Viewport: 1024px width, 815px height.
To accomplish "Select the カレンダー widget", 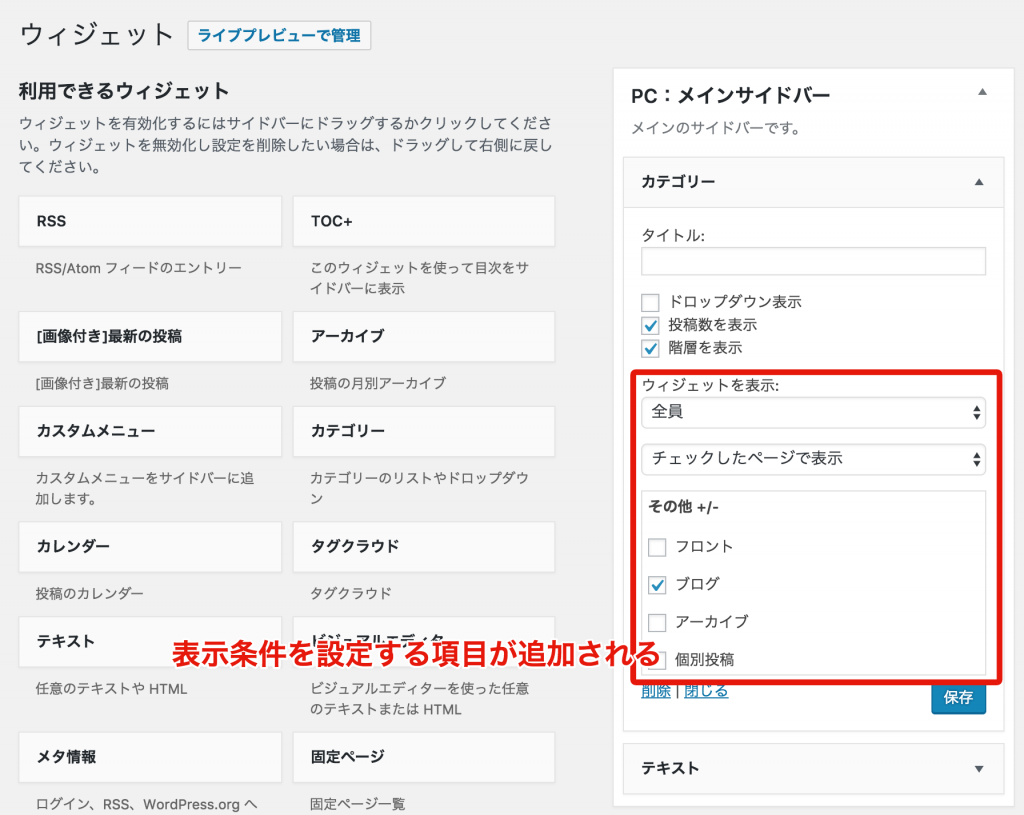I will 150,547.
